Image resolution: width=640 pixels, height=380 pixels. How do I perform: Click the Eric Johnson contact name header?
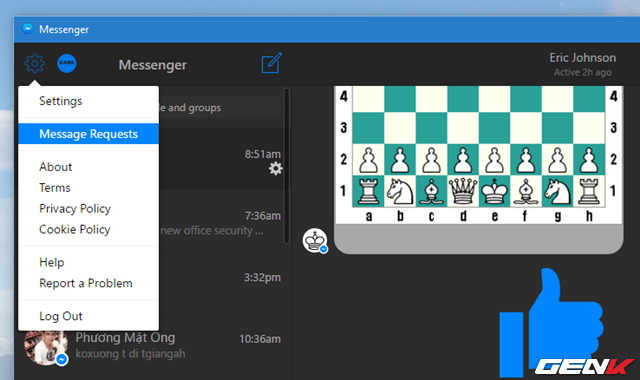[x=582, y=58]
